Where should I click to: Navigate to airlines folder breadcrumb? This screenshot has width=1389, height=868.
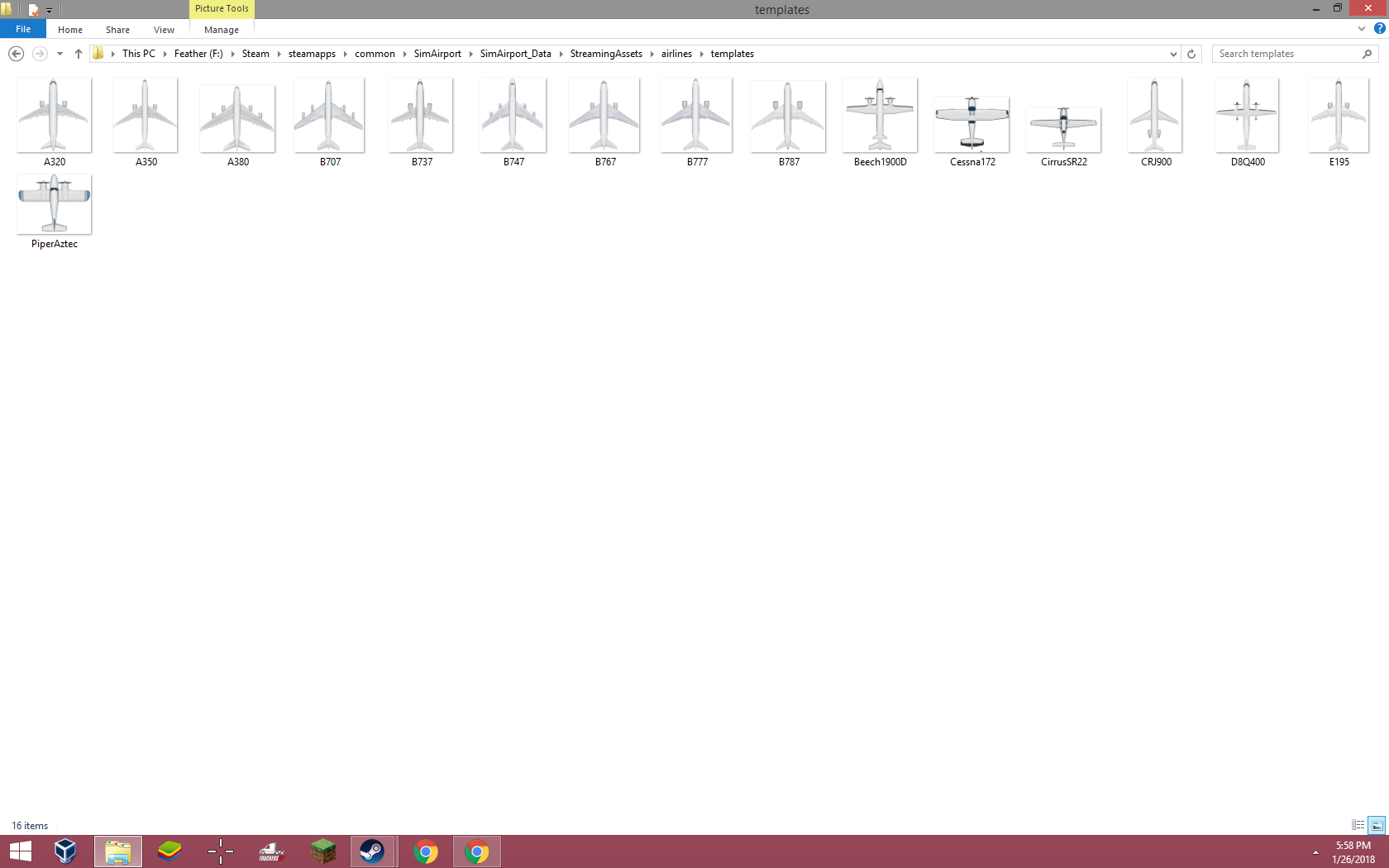676,54
